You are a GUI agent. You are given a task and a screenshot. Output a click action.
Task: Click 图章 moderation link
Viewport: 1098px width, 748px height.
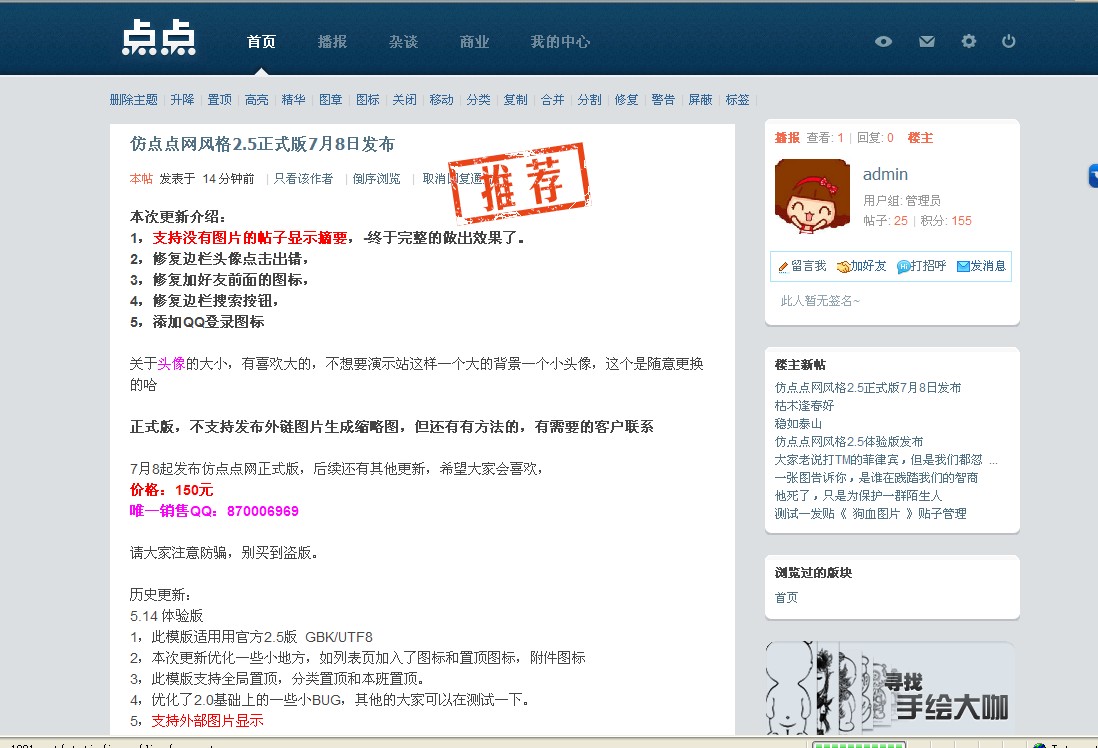coord(331,99)
